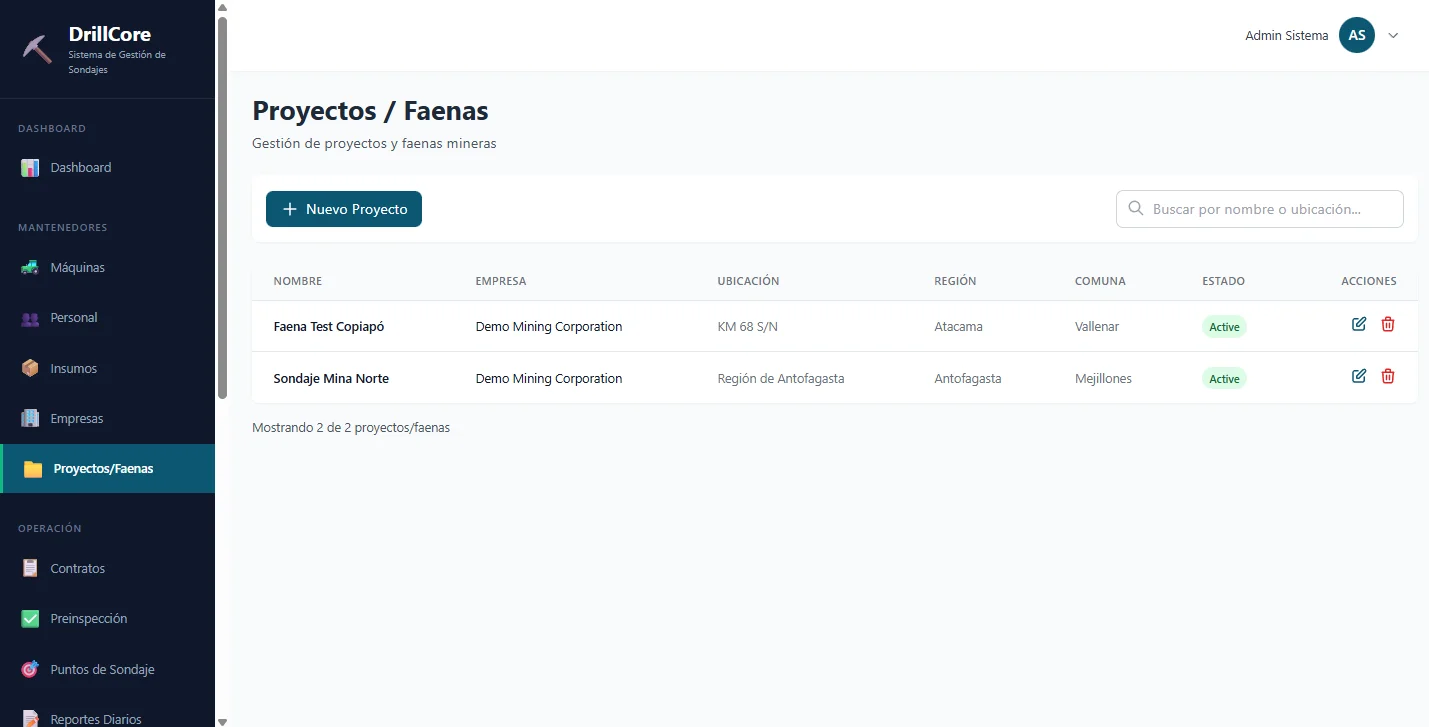Expand the Admin Sistema user dropdown chevron
Image resolution: width=1429 pixels, height=727 pixels.
click(1393, 36)
